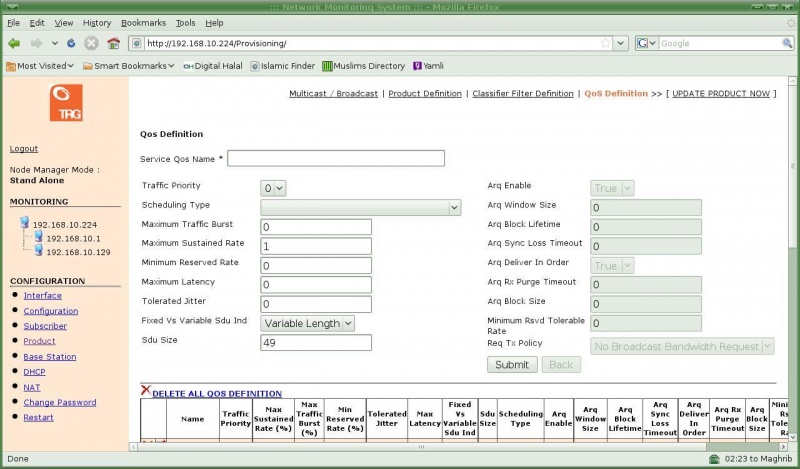The width and height of the screenshot is (800, 469).
Task: Open the Muslims Directory bookmark
Action: [363, 66]
